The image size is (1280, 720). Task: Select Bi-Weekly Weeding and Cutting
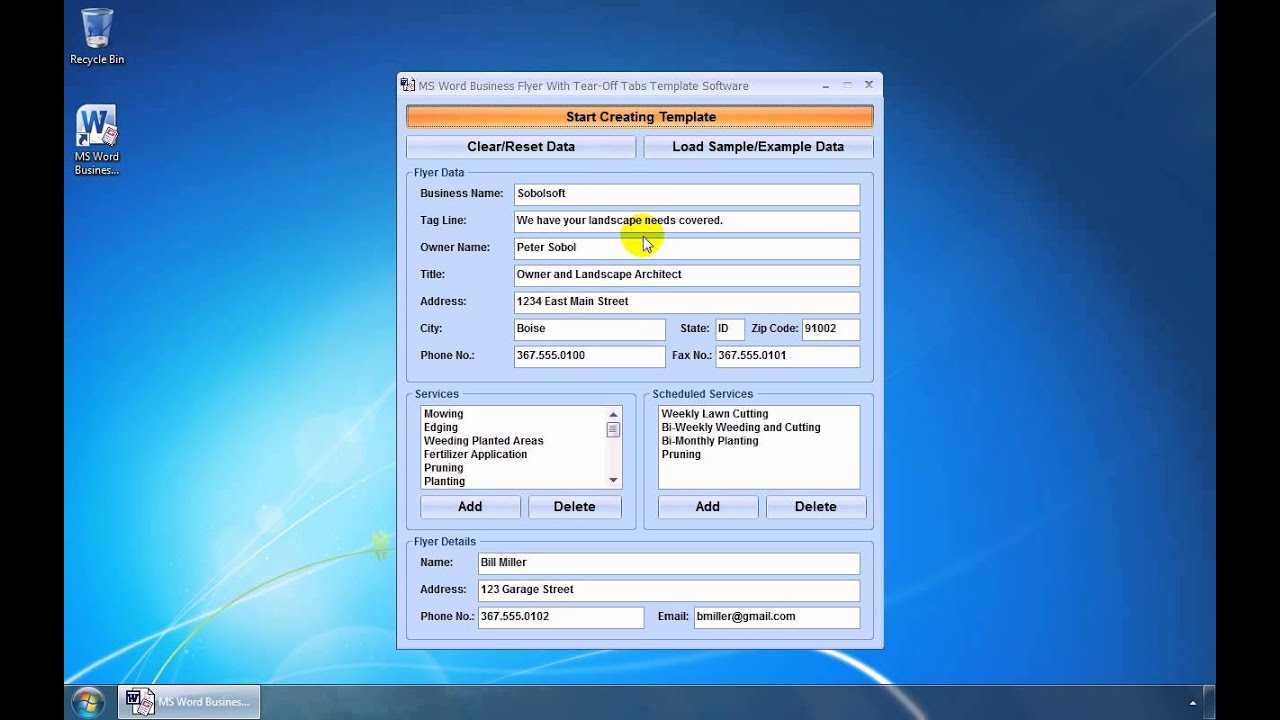(x=741, y=428)
